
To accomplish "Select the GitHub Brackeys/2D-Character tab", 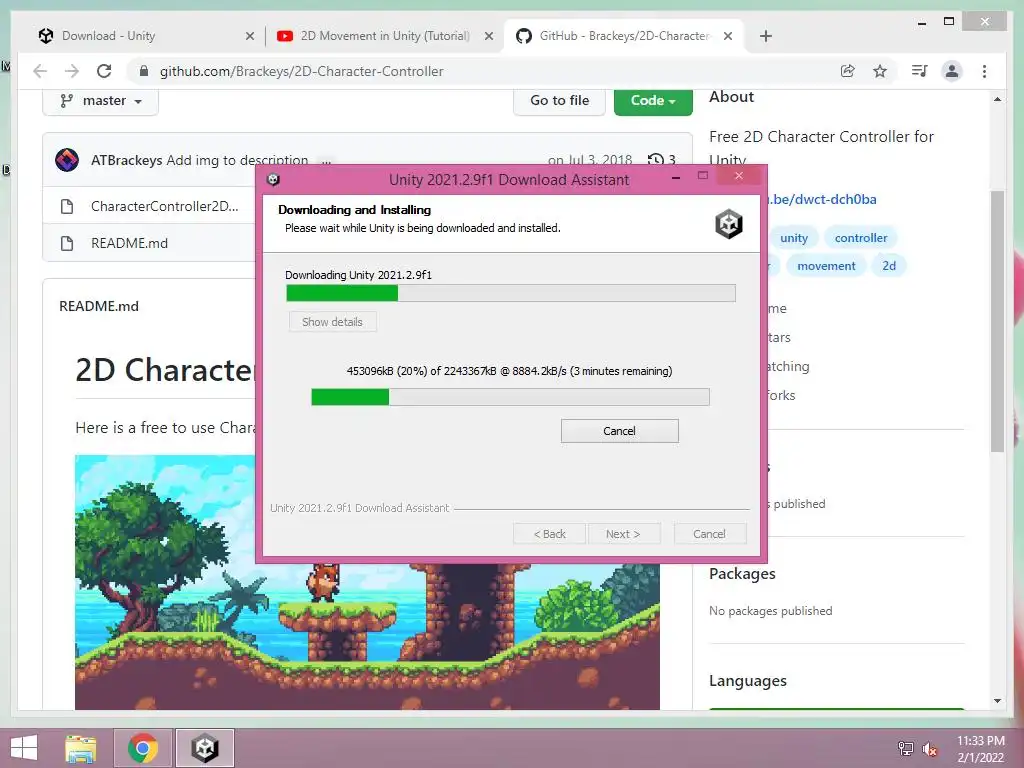I will click(x=624, y=36).
